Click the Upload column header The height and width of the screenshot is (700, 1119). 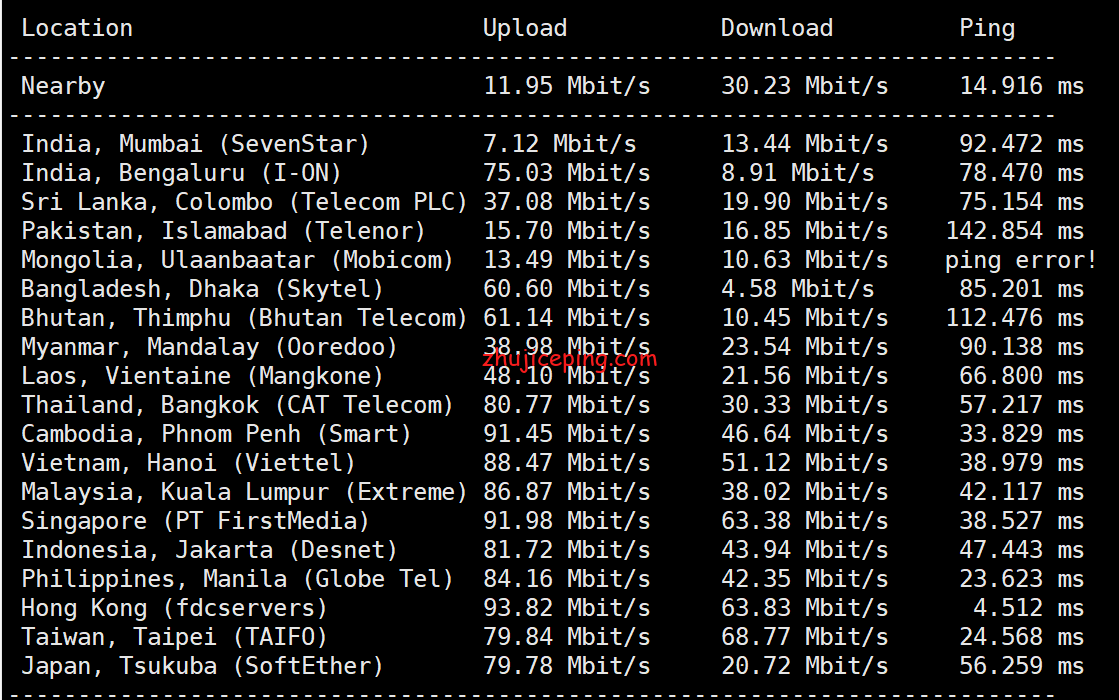coord(525,28)
